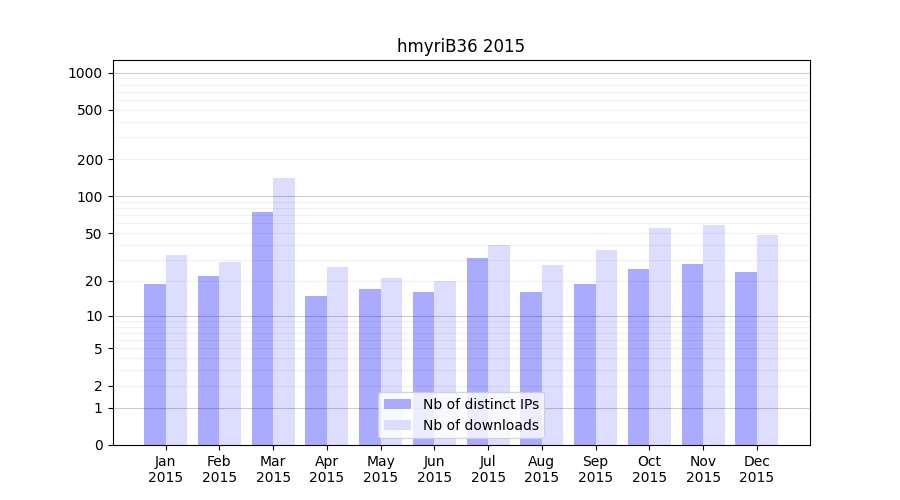Click the chart title hmyriB36 2015
900x500 pixels.
pos(460,46)
